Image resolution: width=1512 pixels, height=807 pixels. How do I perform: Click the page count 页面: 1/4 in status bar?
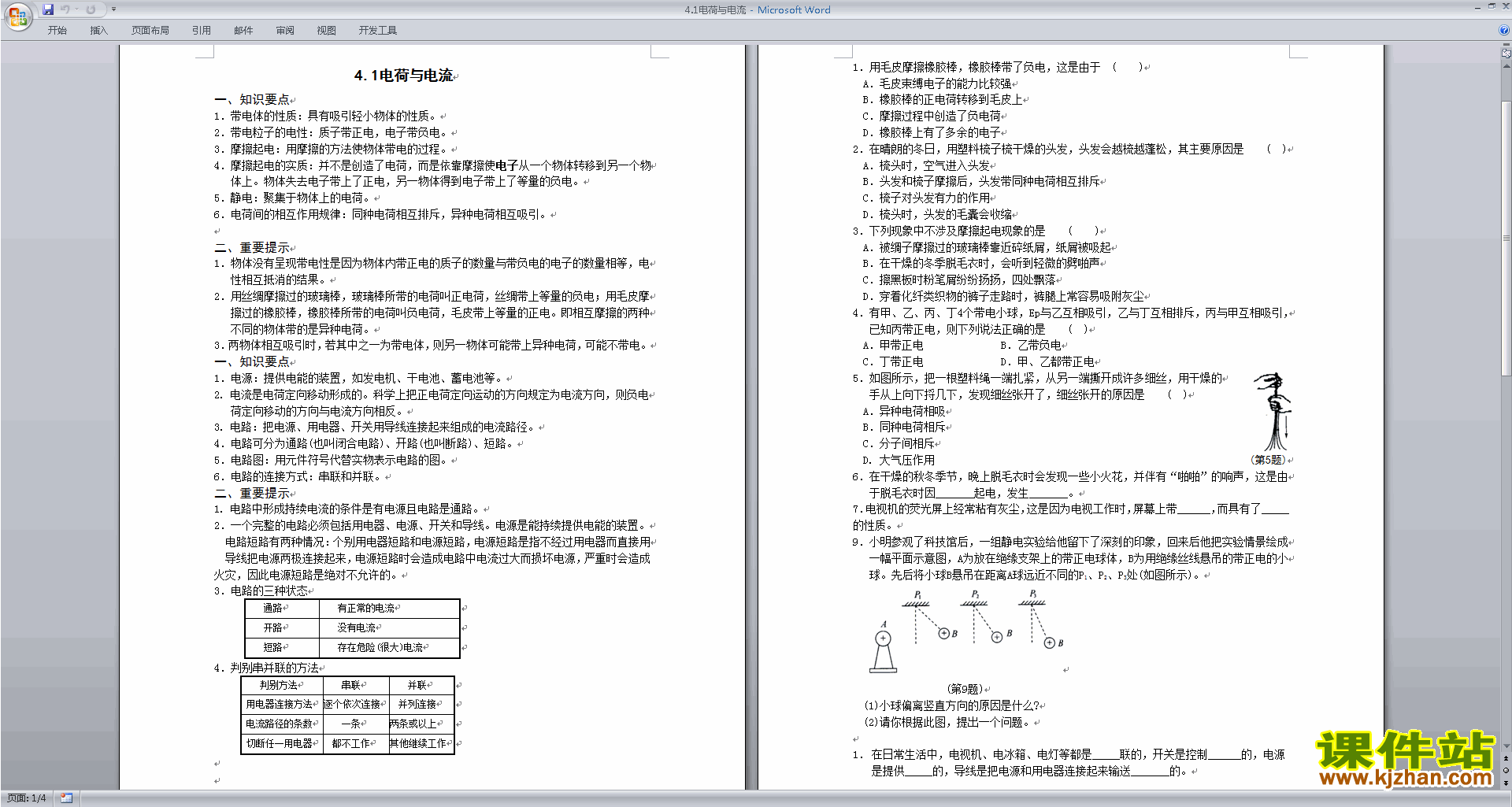click(x=27, y=798)
